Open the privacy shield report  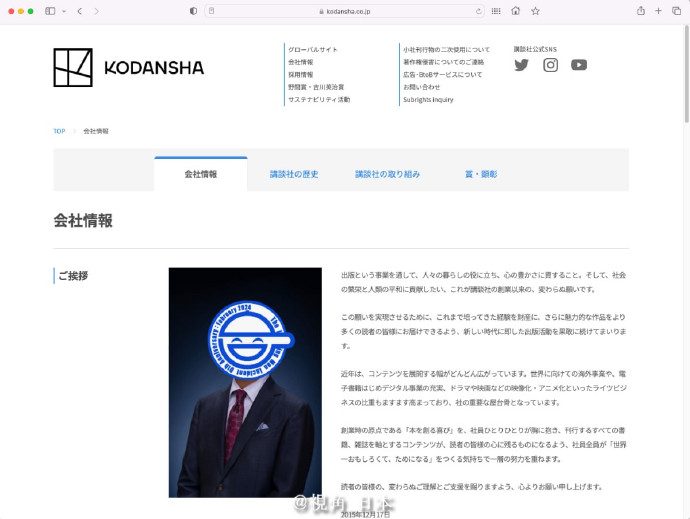tap(193, 11)
